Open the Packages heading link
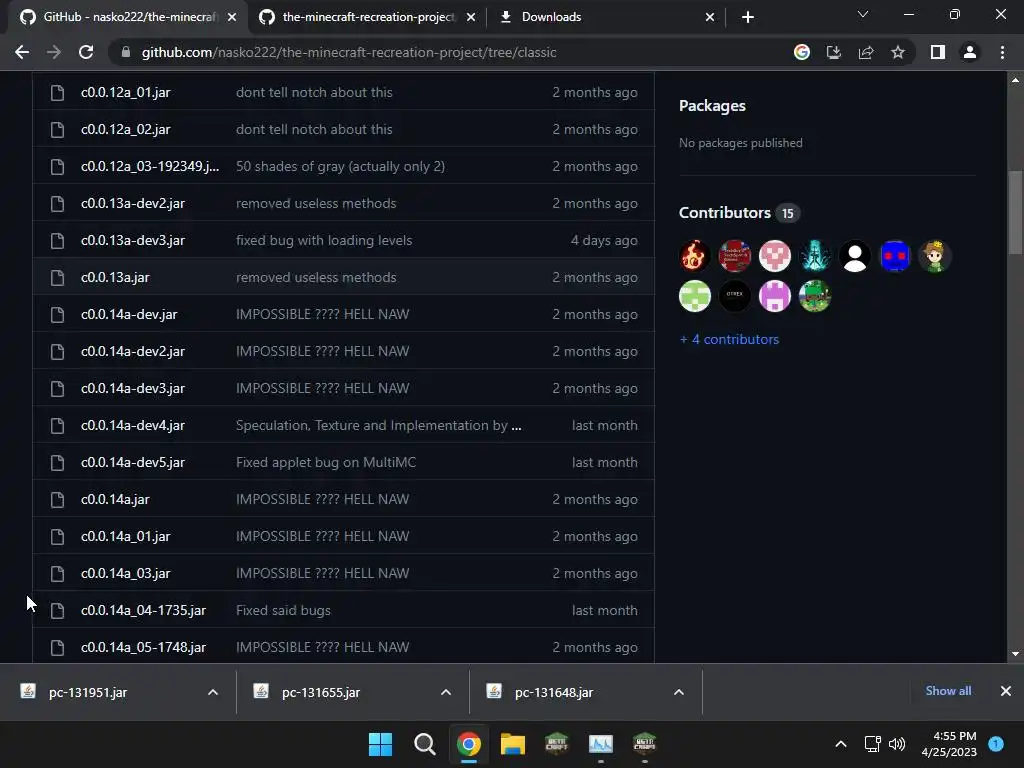This screenshot has height=768, width=1024. [712, 106]
